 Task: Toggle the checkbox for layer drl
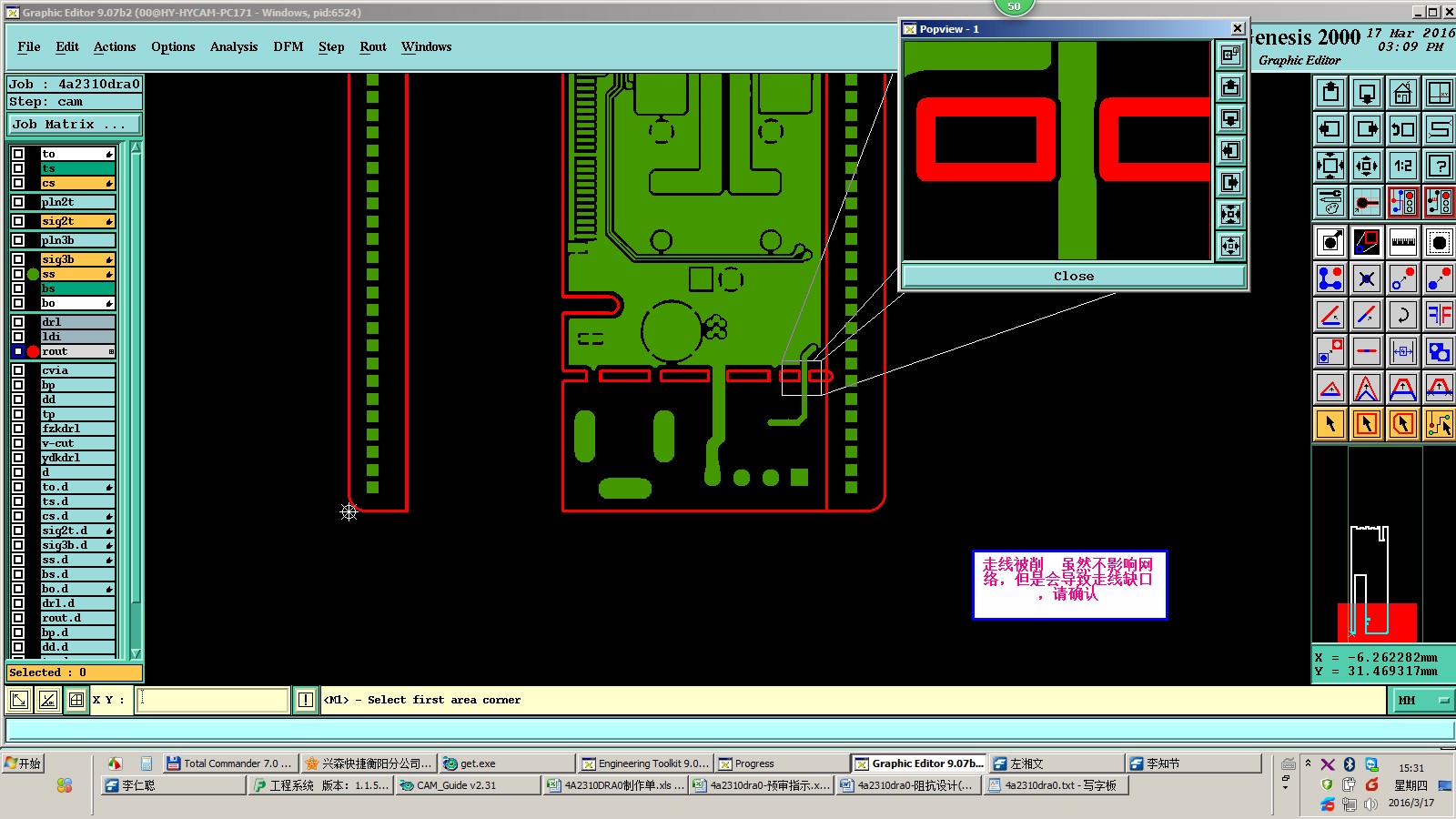click(18, 322)
